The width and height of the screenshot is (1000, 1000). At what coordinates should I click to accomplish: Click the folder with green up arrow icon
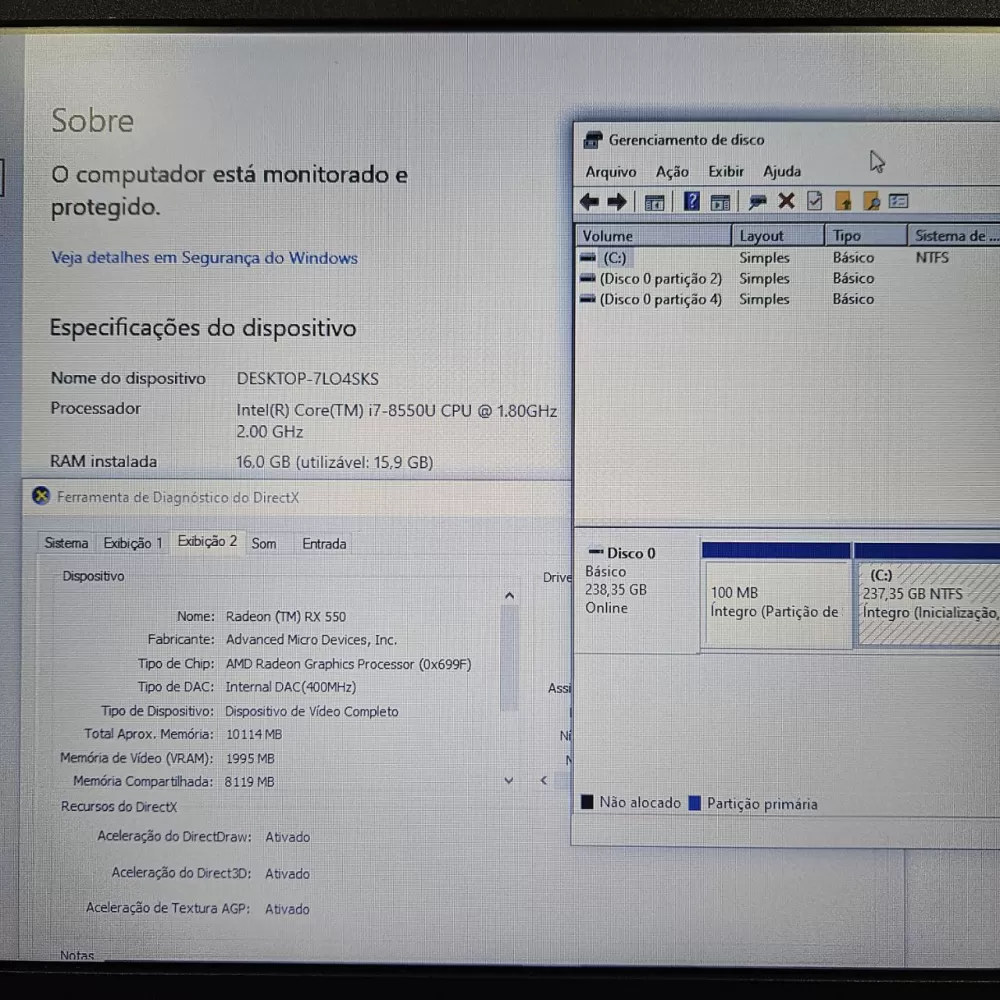[x=843, y=202]
